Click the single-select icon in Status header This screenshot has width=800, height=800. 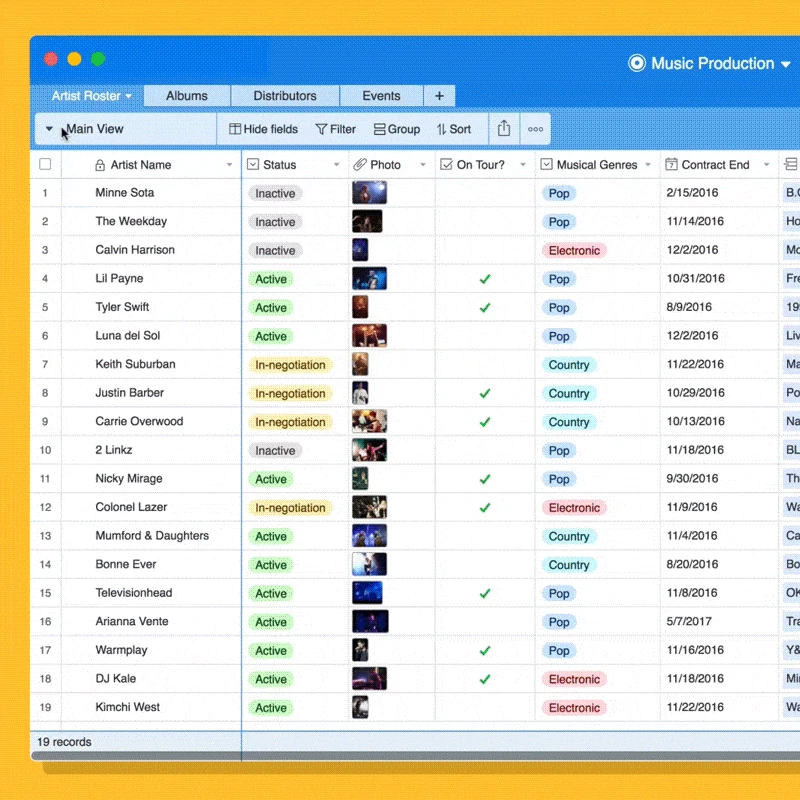253,164
